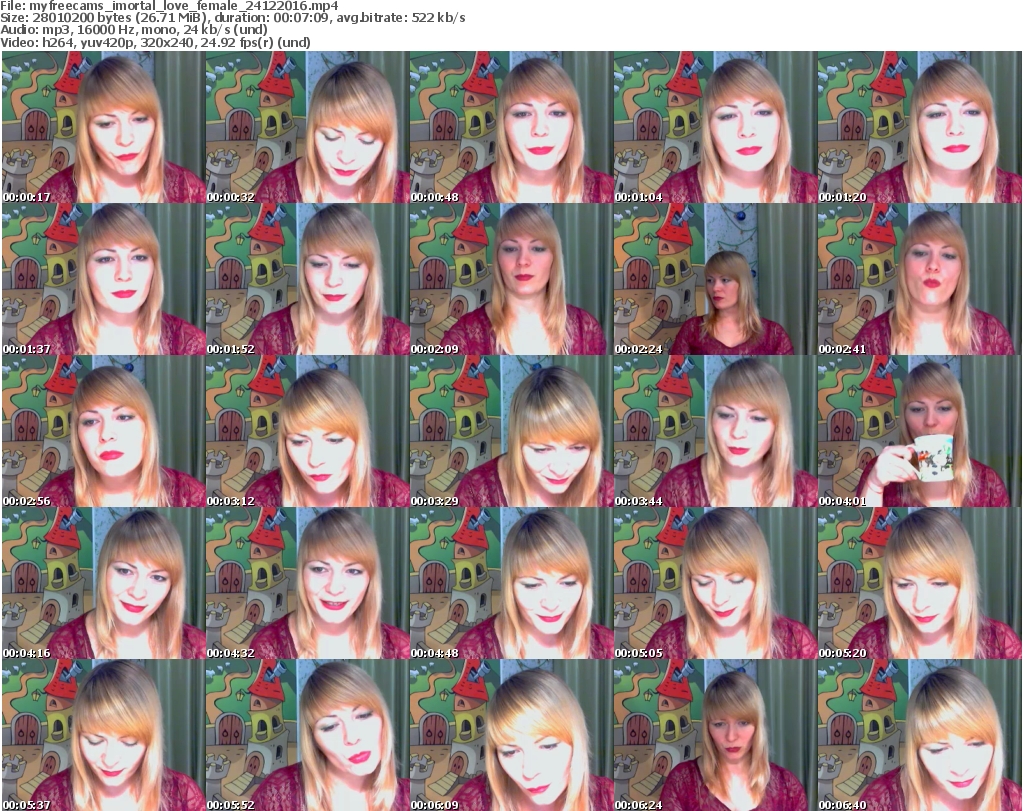Image resolution: width=1024 pixels, height=811 pixels.
Task: Choose the thumbnail frame stamped 00:05:52
Action: pos(308,735)
